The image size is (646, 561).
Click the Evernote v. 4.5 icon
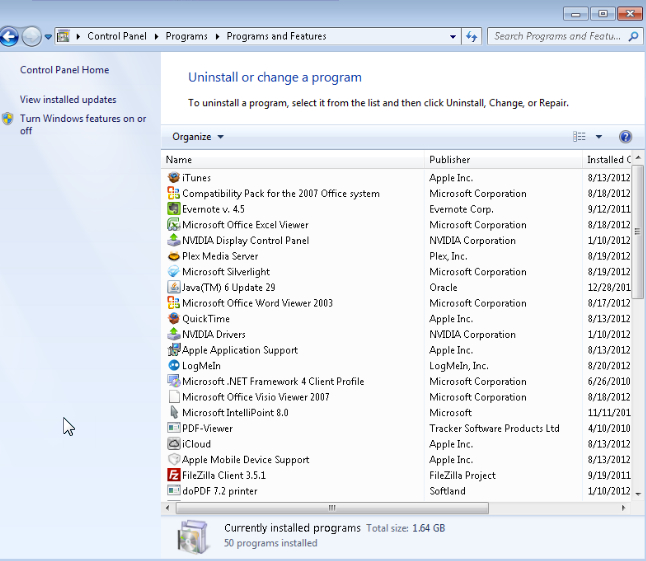coord(174,209)
